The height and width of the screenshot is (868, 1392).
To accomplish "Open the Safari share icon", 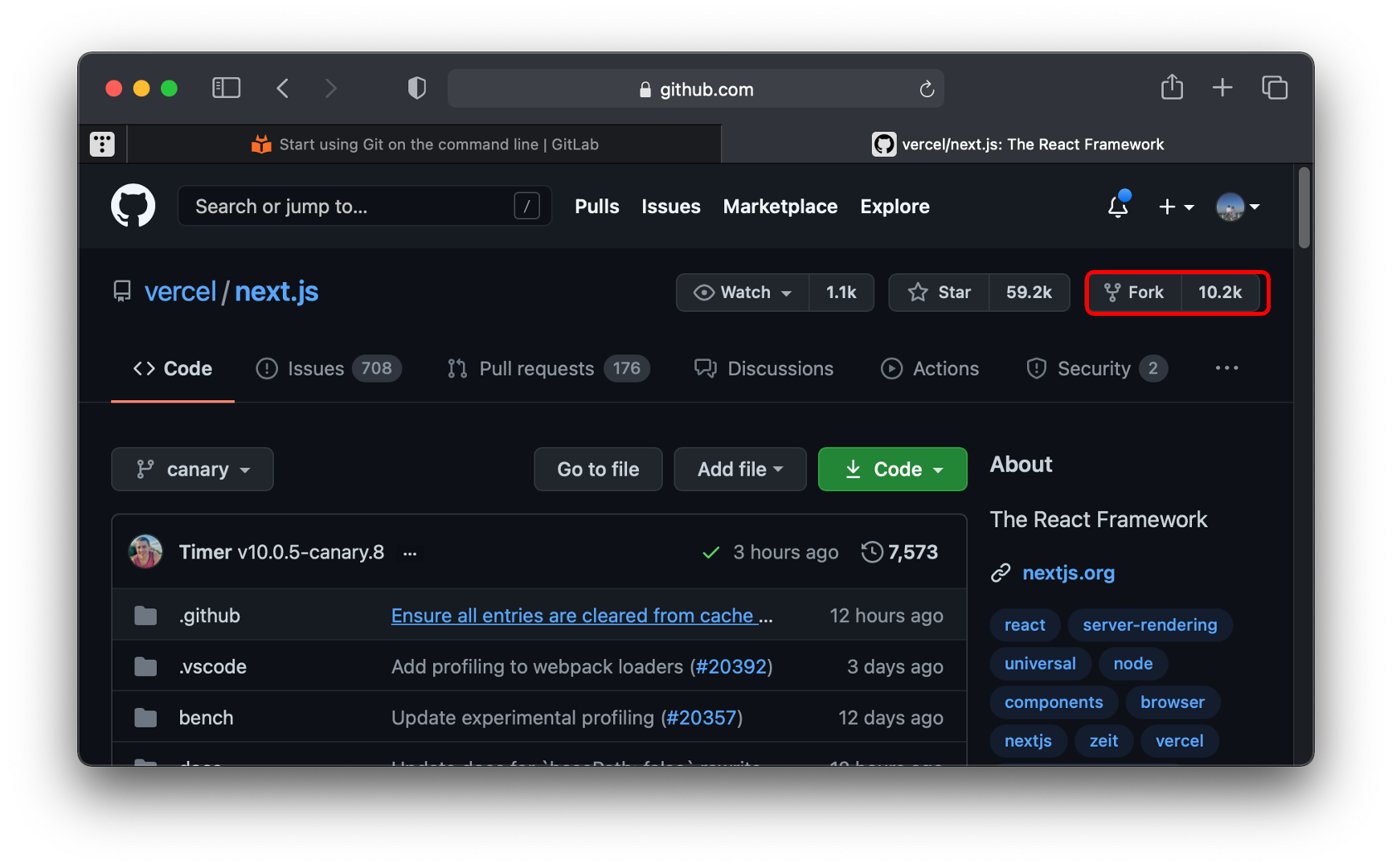I will (1172, 87).
